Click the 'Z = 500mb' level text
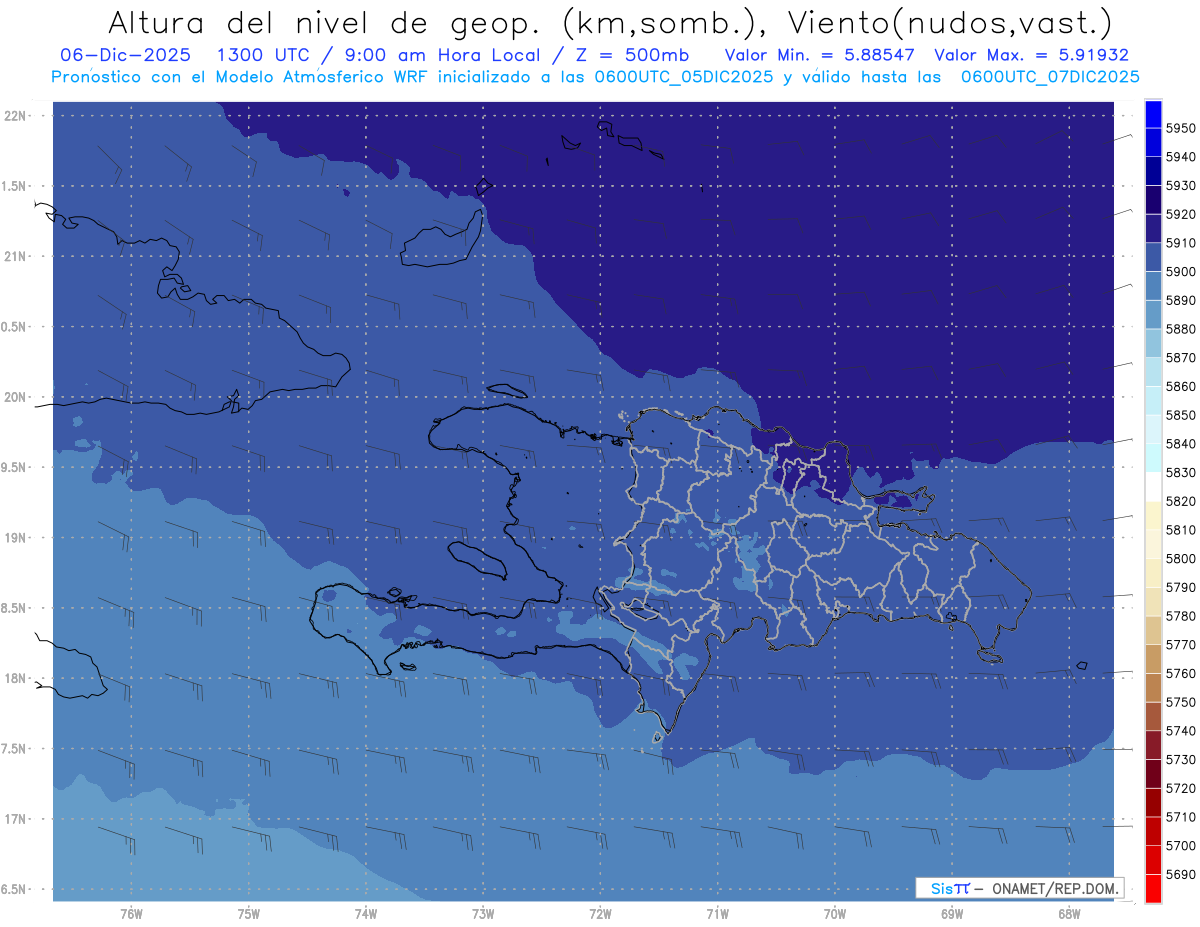 (x=632, y=55)
